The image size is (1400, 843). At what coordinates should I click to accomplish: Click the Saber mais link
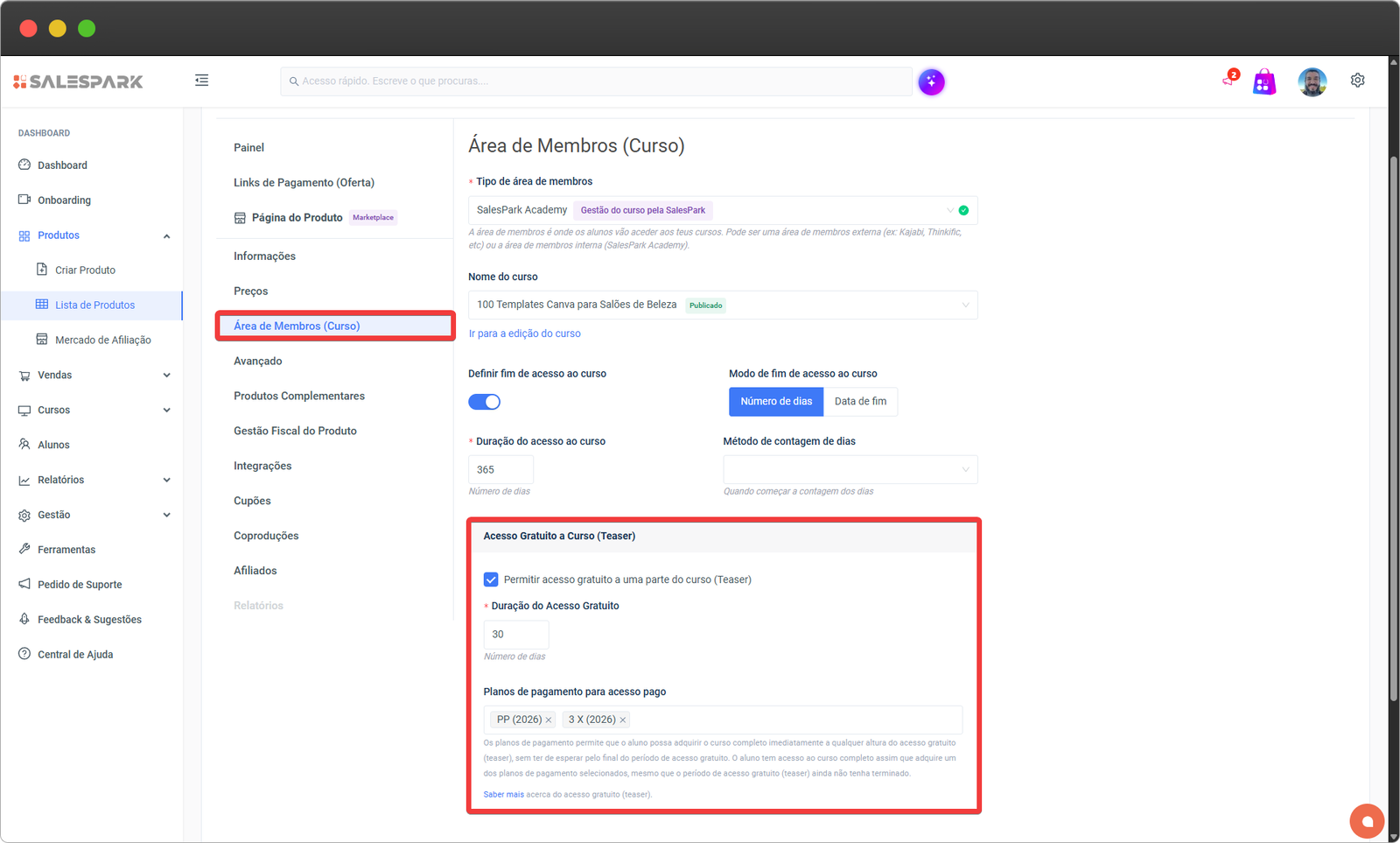pos(503,795)
